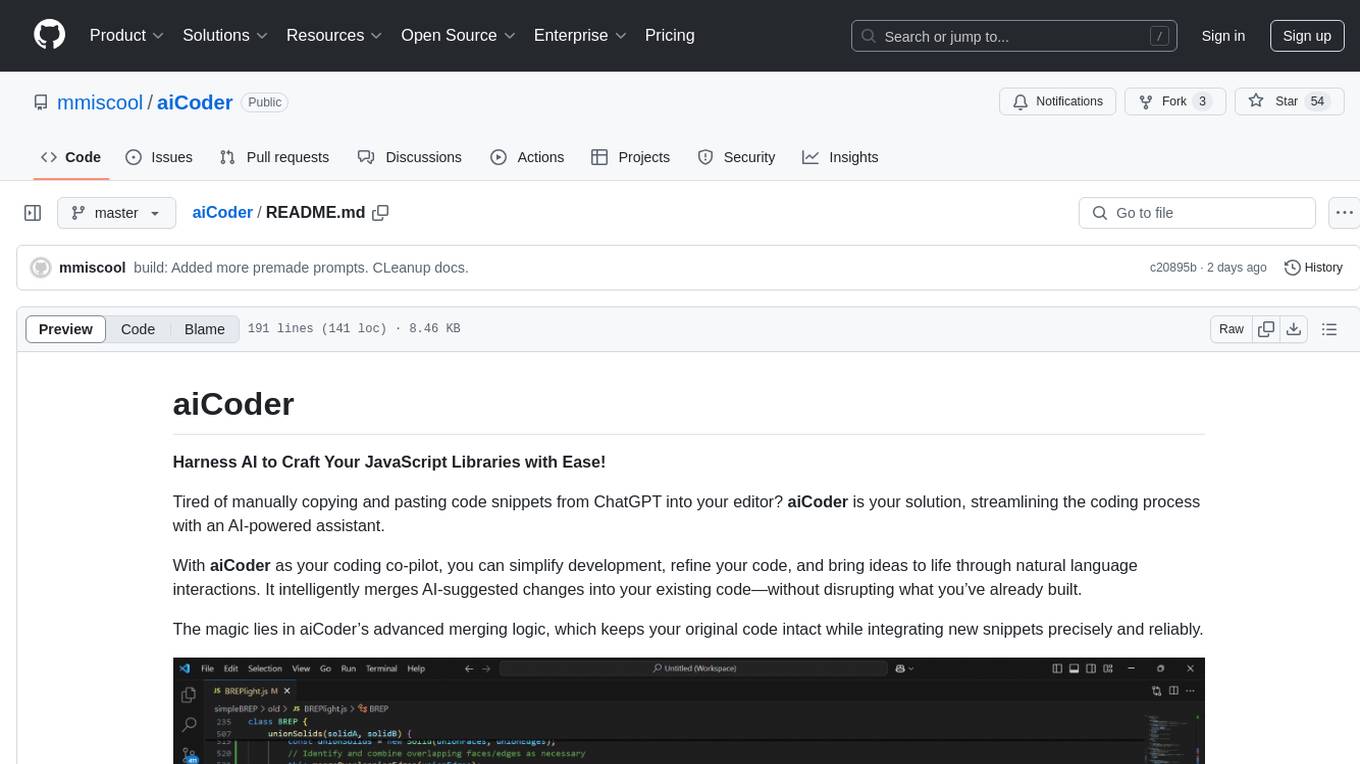Click the Notifications bell button
Screen dimensions: 1360x764
1058,102
